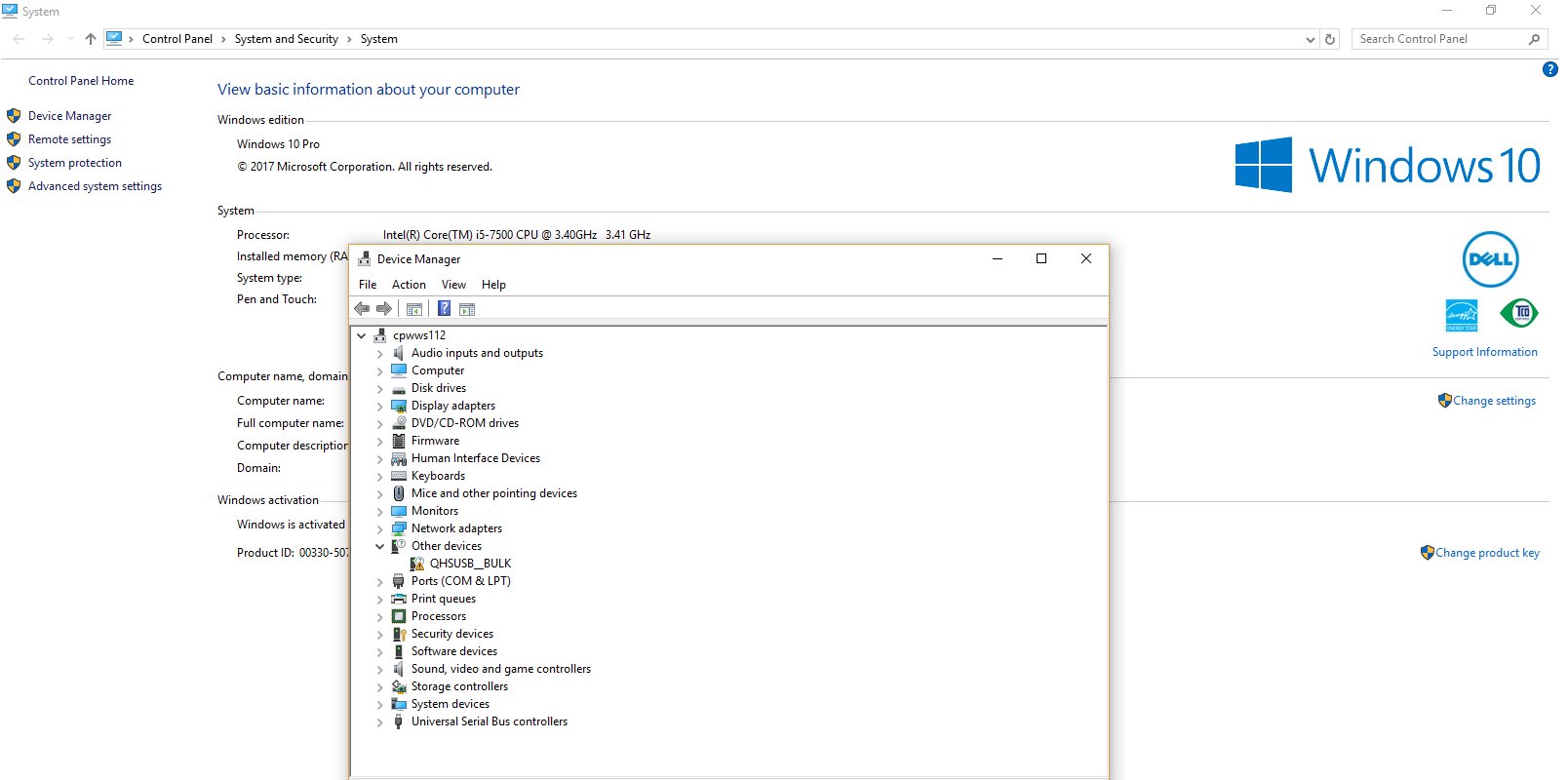Expand the Display adapters node
The height and width of the screenshot is (780, 1568).
(380, 407)
